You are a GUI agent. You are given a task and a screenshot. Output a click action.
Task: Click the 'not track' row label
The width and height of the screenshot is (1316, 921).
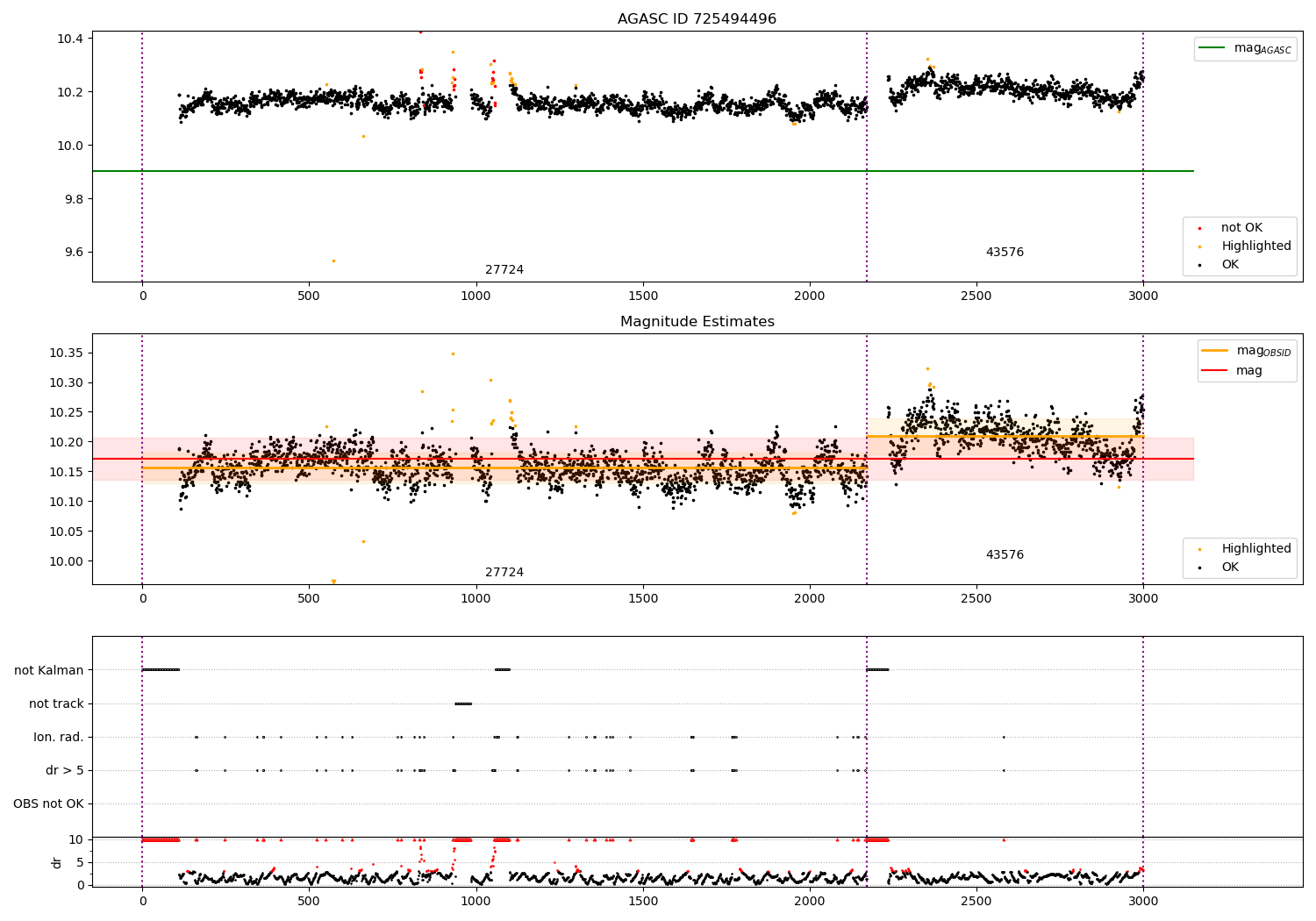coord(56,703)
